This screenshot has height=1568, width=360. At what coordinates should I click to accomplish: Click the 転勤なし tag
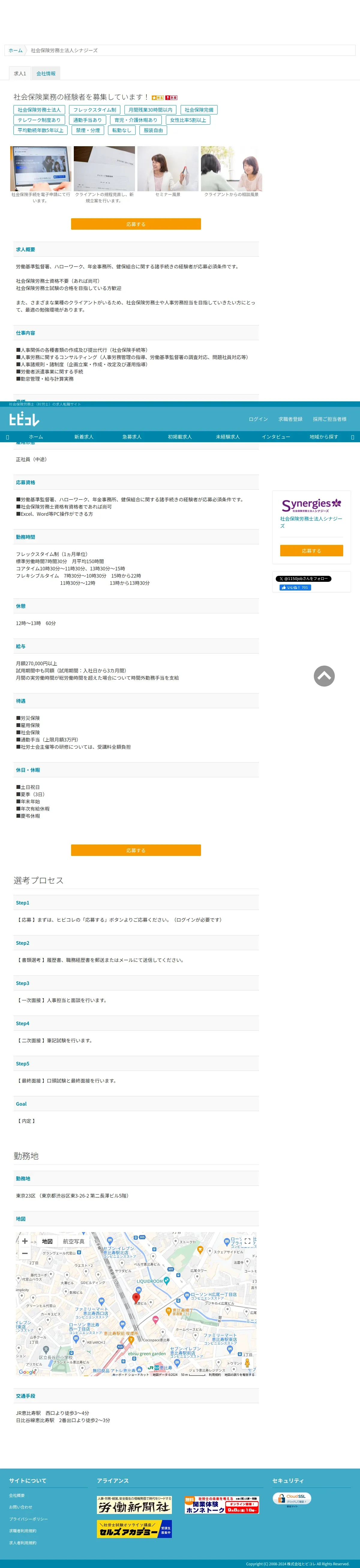[121, 130]
